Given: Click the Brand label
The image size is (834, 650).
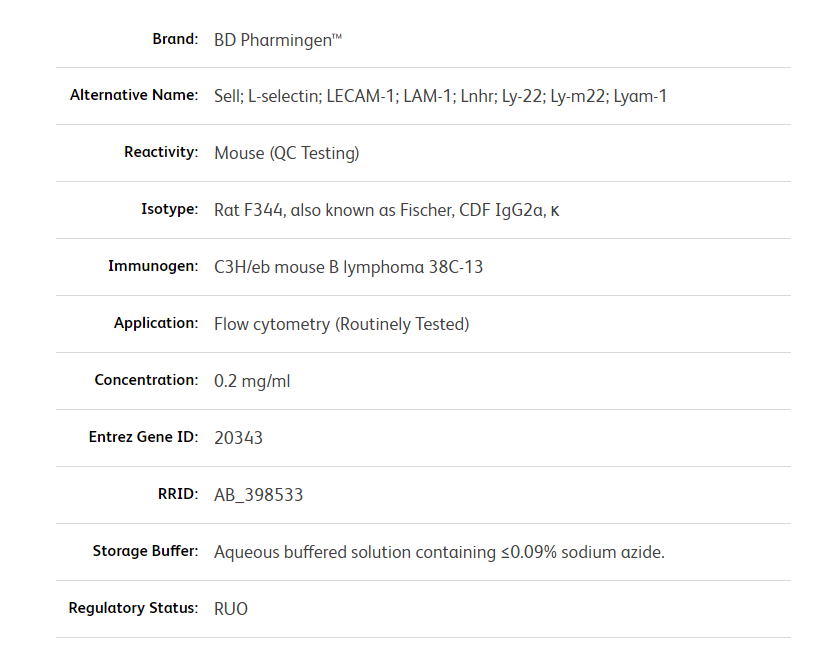Looking at the screenshot, I should click(175, 39).
